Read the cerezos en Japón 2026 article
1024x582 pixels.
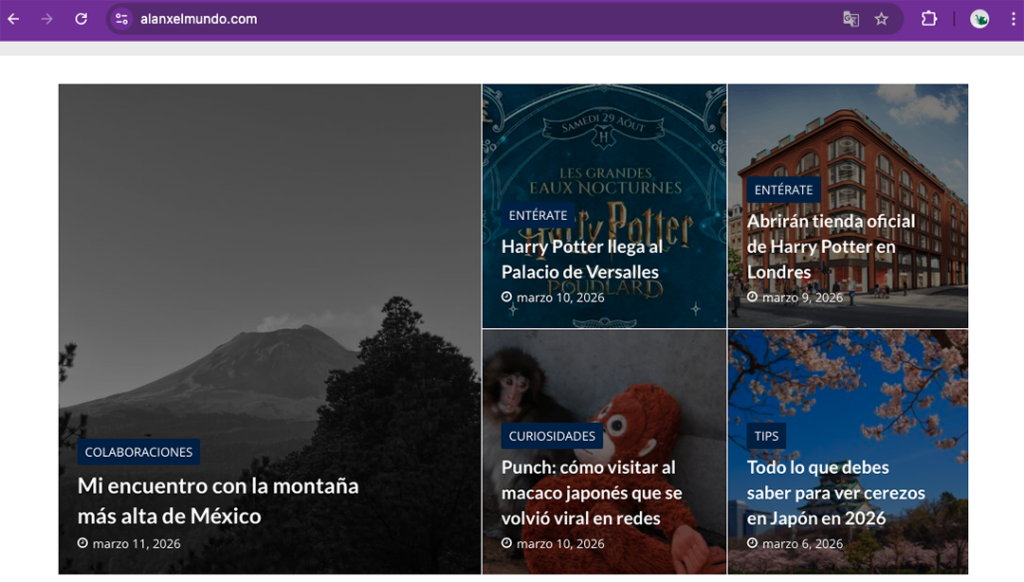(x=835, y=493)
